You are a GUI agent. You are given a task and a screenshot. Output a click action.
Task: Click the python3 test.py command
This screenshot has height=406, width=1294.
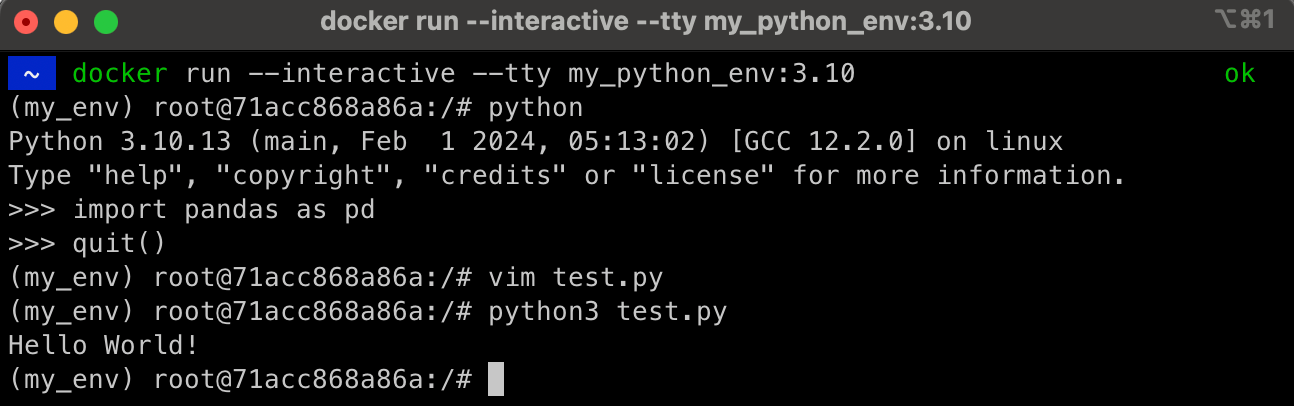[x=607, y=311]
